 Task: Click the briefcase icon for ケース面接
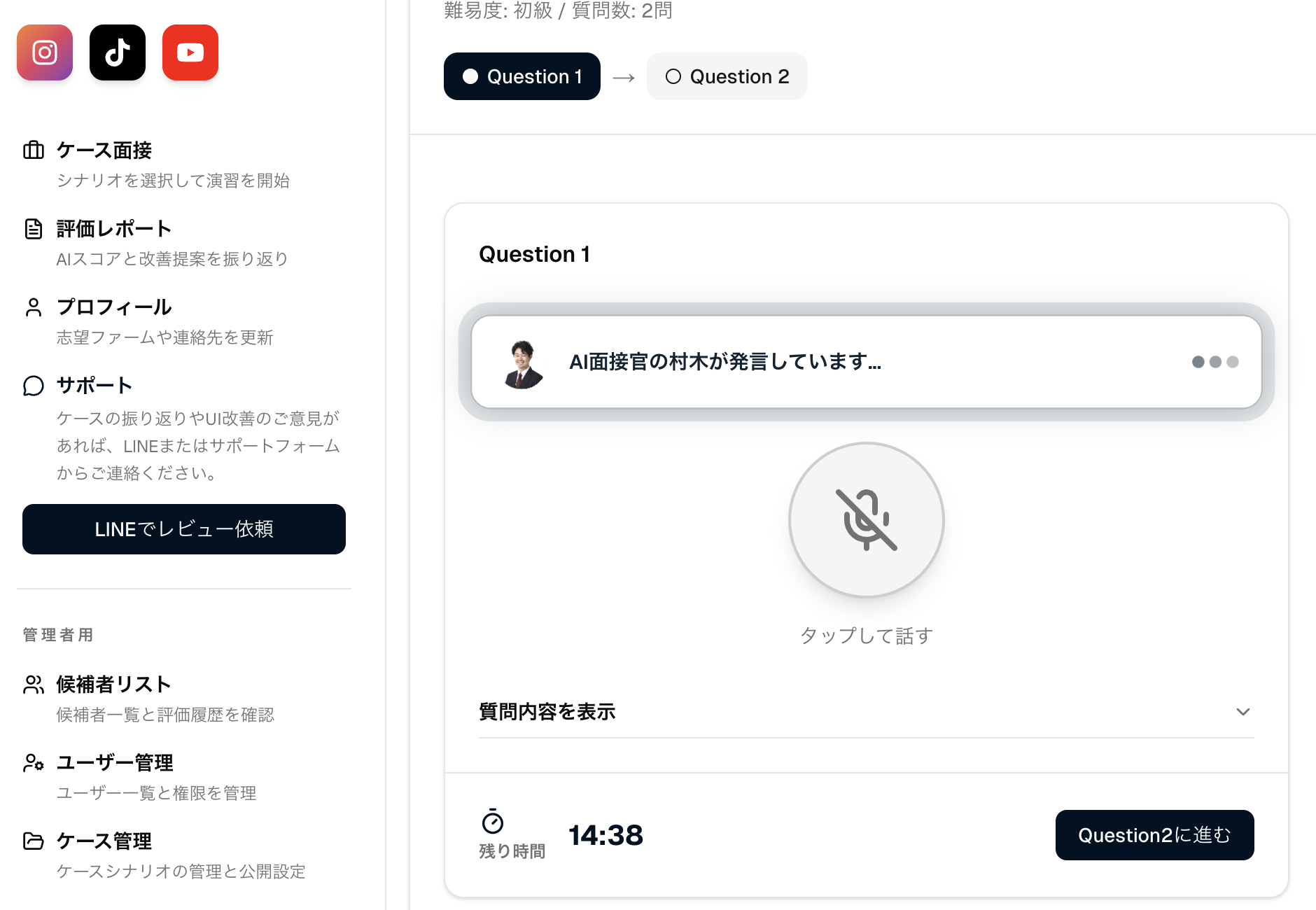point(34,150)
